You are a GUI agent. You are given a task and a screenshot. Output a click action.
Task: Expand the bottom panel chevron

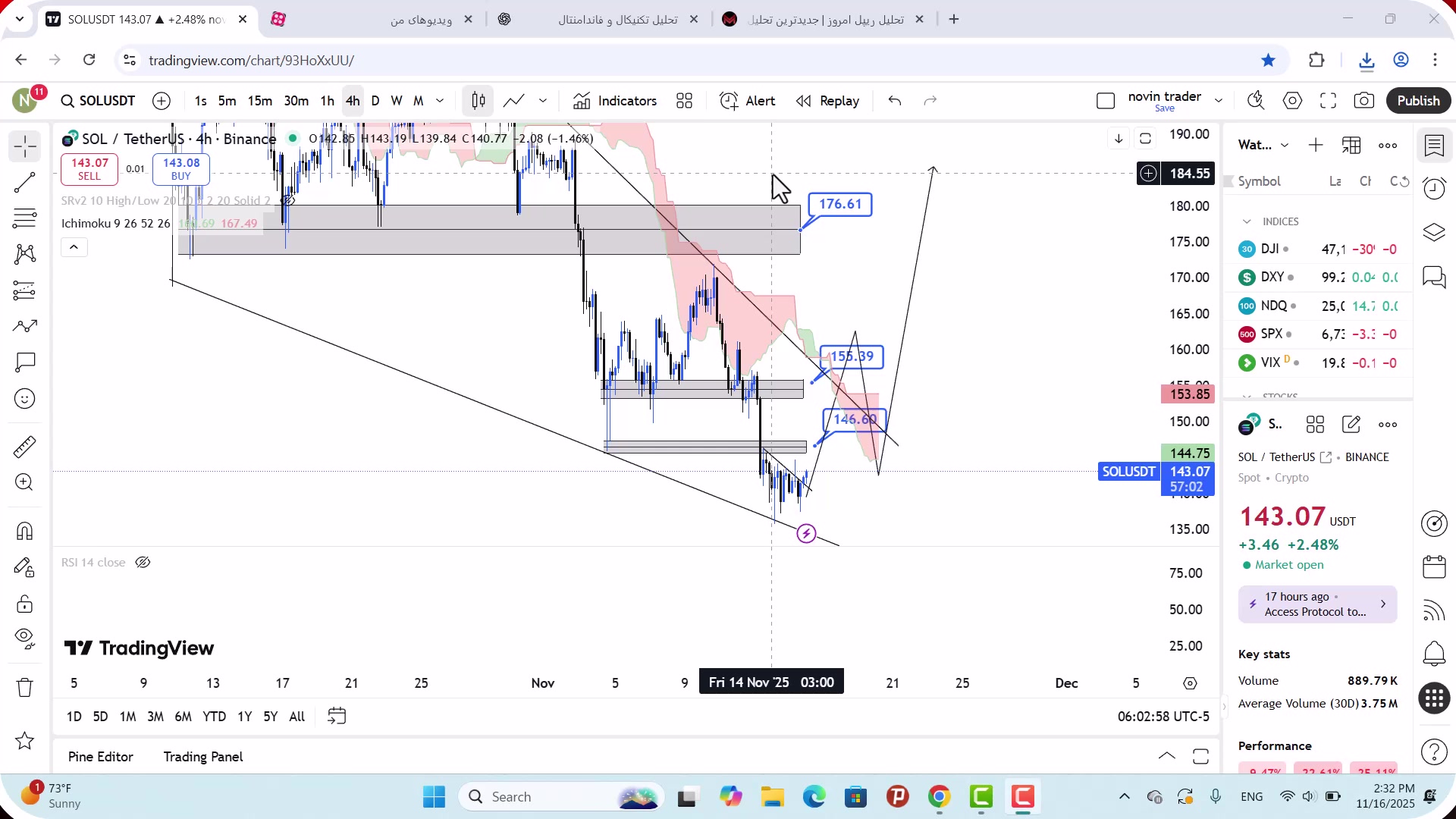1167,756
